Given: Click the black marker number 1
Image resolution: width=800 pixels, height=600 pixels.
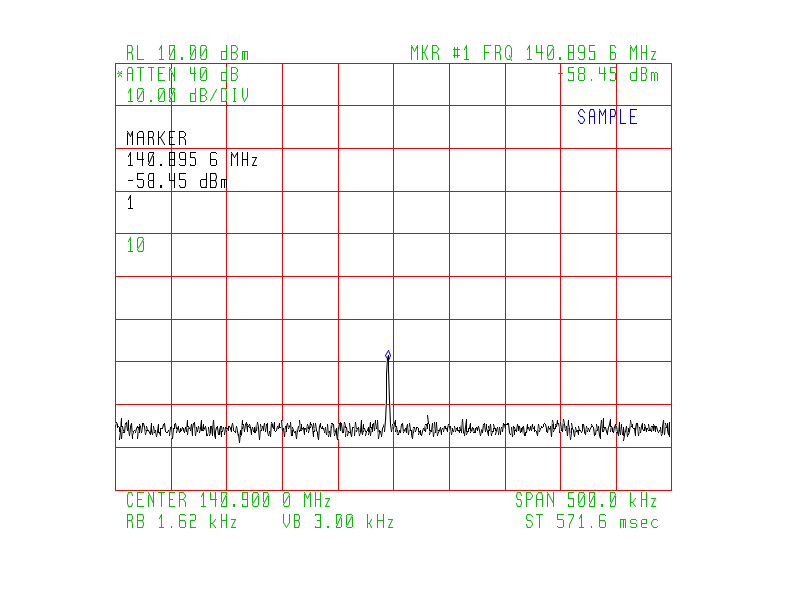Looking at the screenshot, I should pyautogui.click(x=131, y=203).
